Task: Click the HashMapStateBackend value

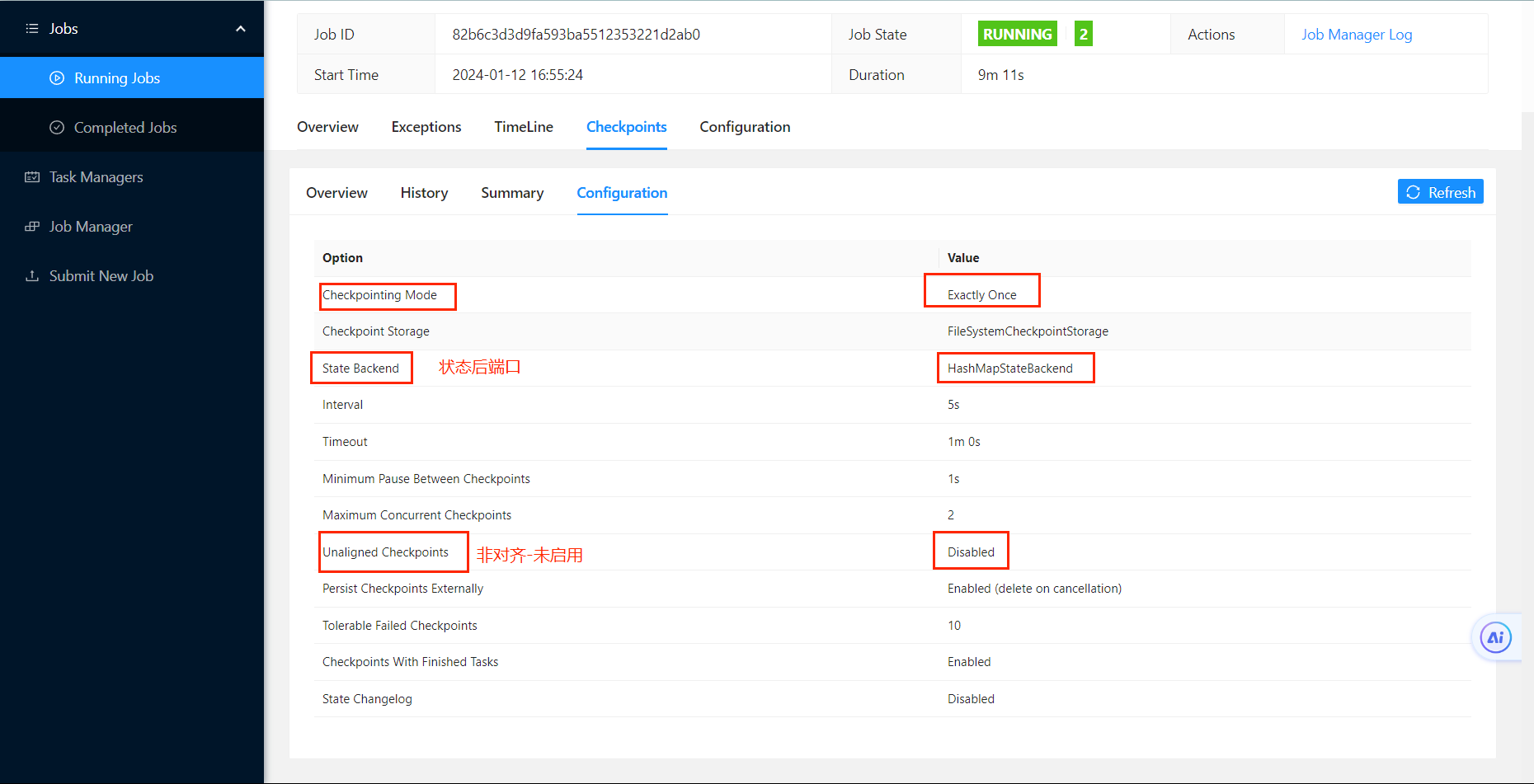Action: (1009, 369)
